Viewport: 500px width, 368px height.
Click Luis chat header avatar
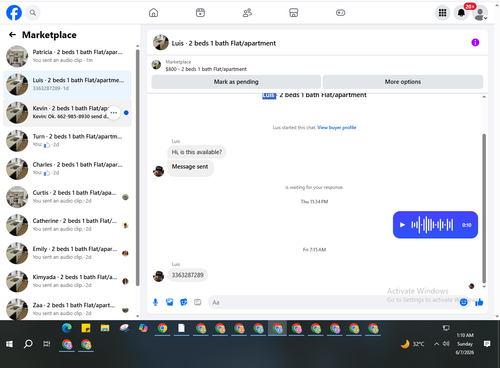[161, 43]
